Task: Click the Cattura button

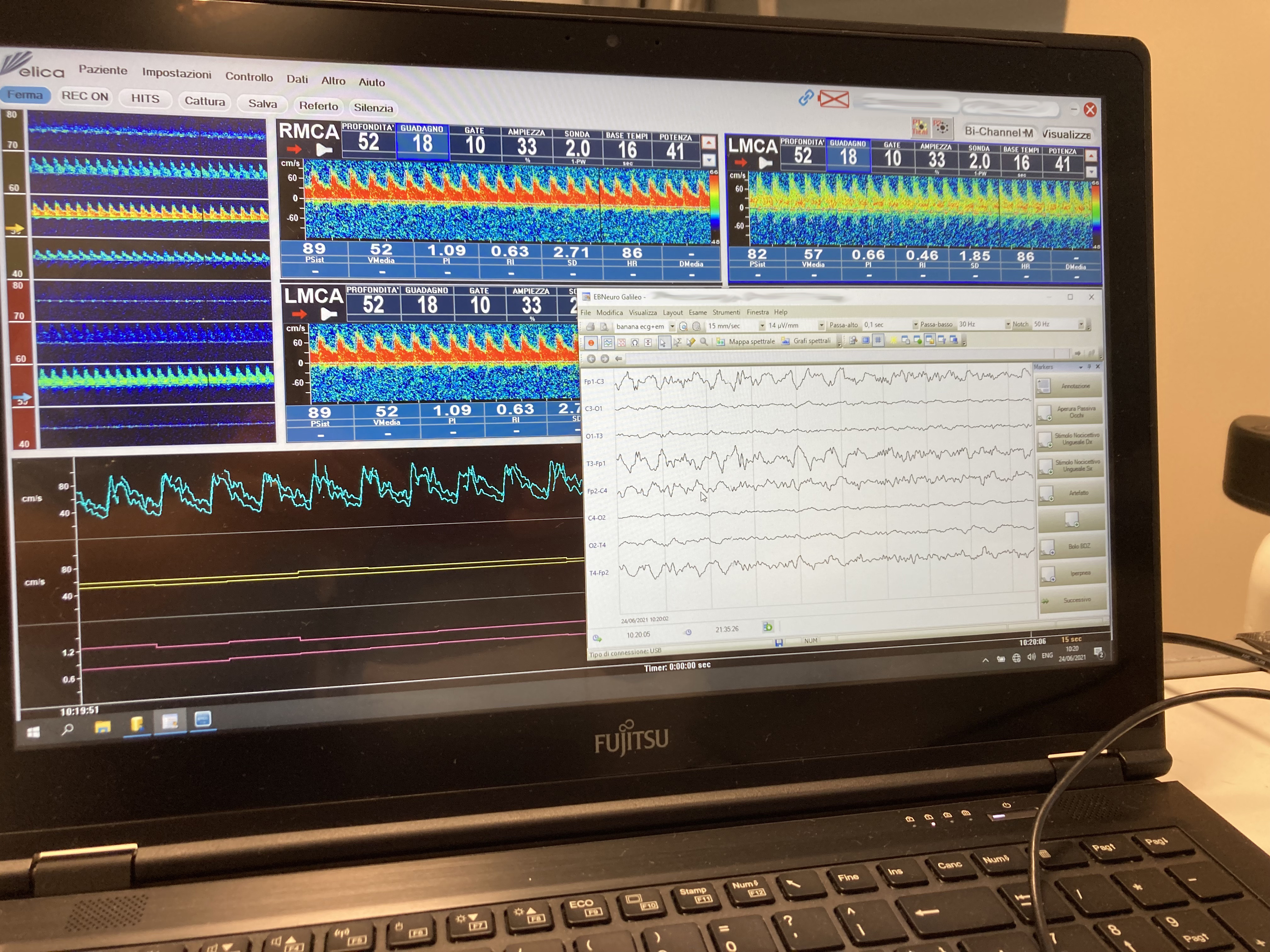Action: click(x=204, y=101)
